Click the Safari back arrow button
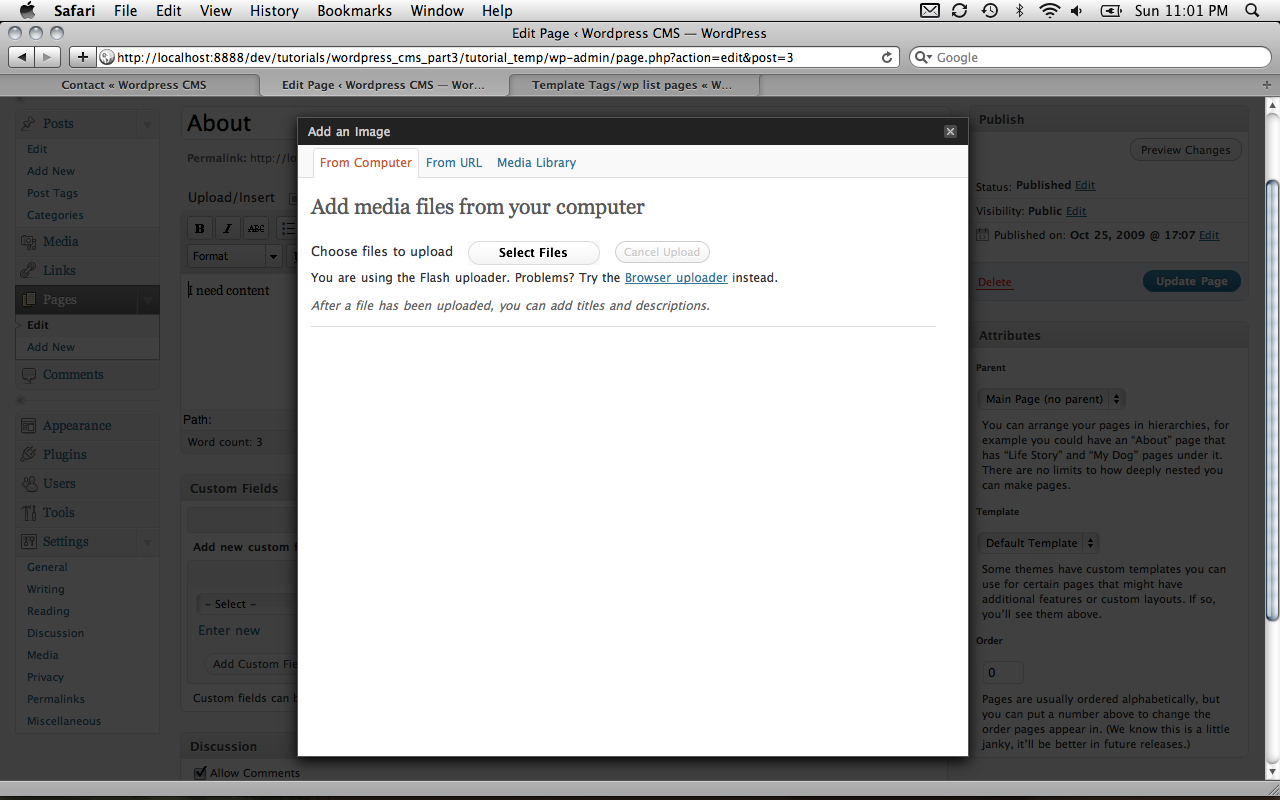This screenshot has height=800, width=1280. 21,58
